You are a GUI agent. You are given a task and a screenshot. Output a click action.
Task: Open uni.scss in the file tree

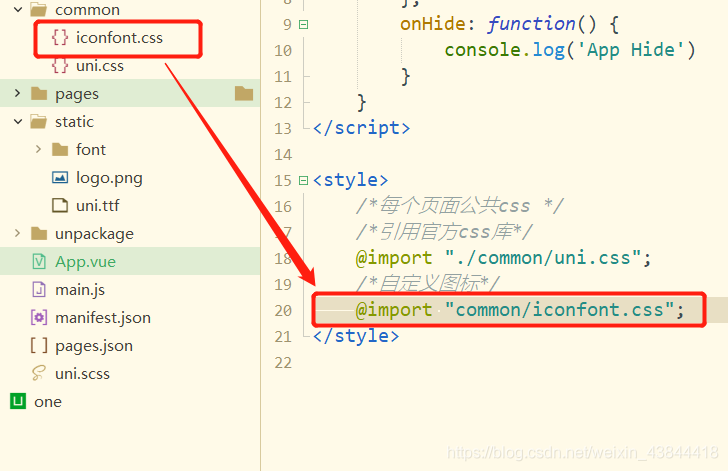pos(82,373)
